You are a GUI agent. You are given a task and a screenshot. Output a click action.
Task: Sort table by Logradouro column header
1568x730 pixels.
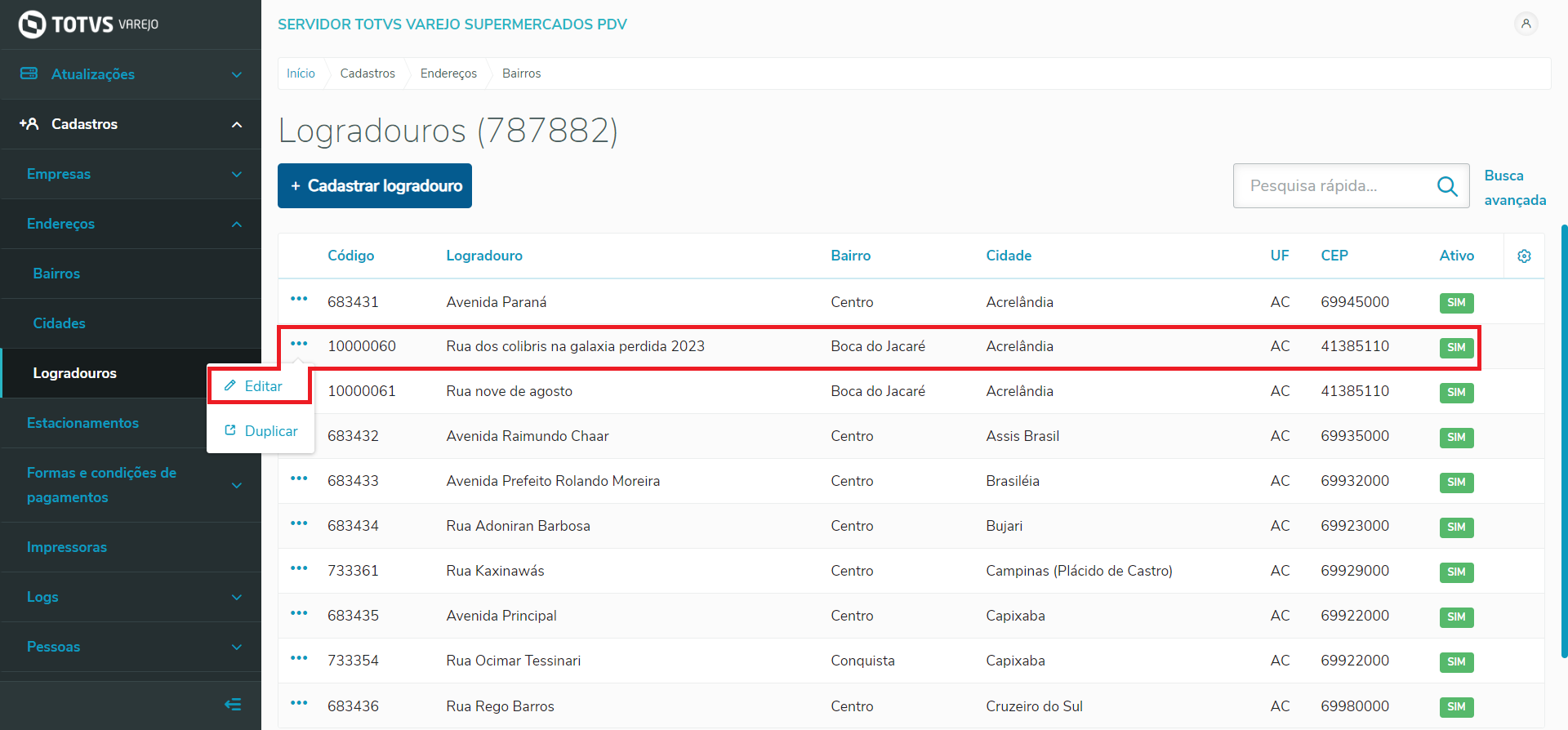(x=484, y=256)
